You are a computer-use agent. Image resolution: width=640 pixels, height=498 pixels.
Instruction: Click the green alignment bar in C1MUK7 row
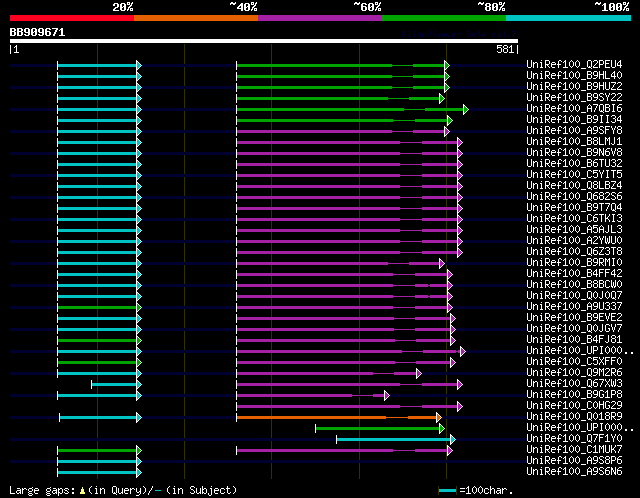[99, 451]
